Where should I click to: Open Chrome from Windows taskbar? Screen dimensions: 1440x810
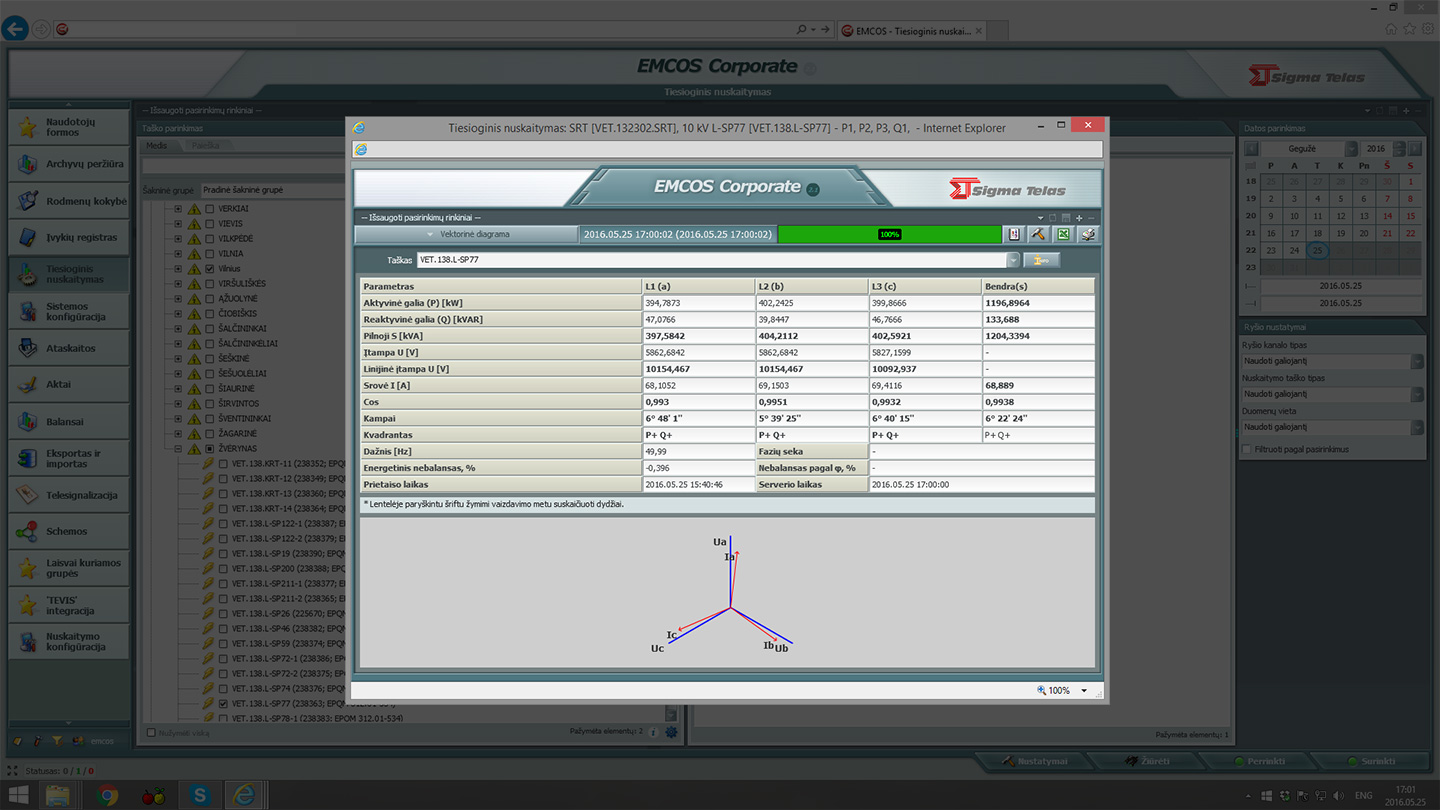[x=108, y=796]
